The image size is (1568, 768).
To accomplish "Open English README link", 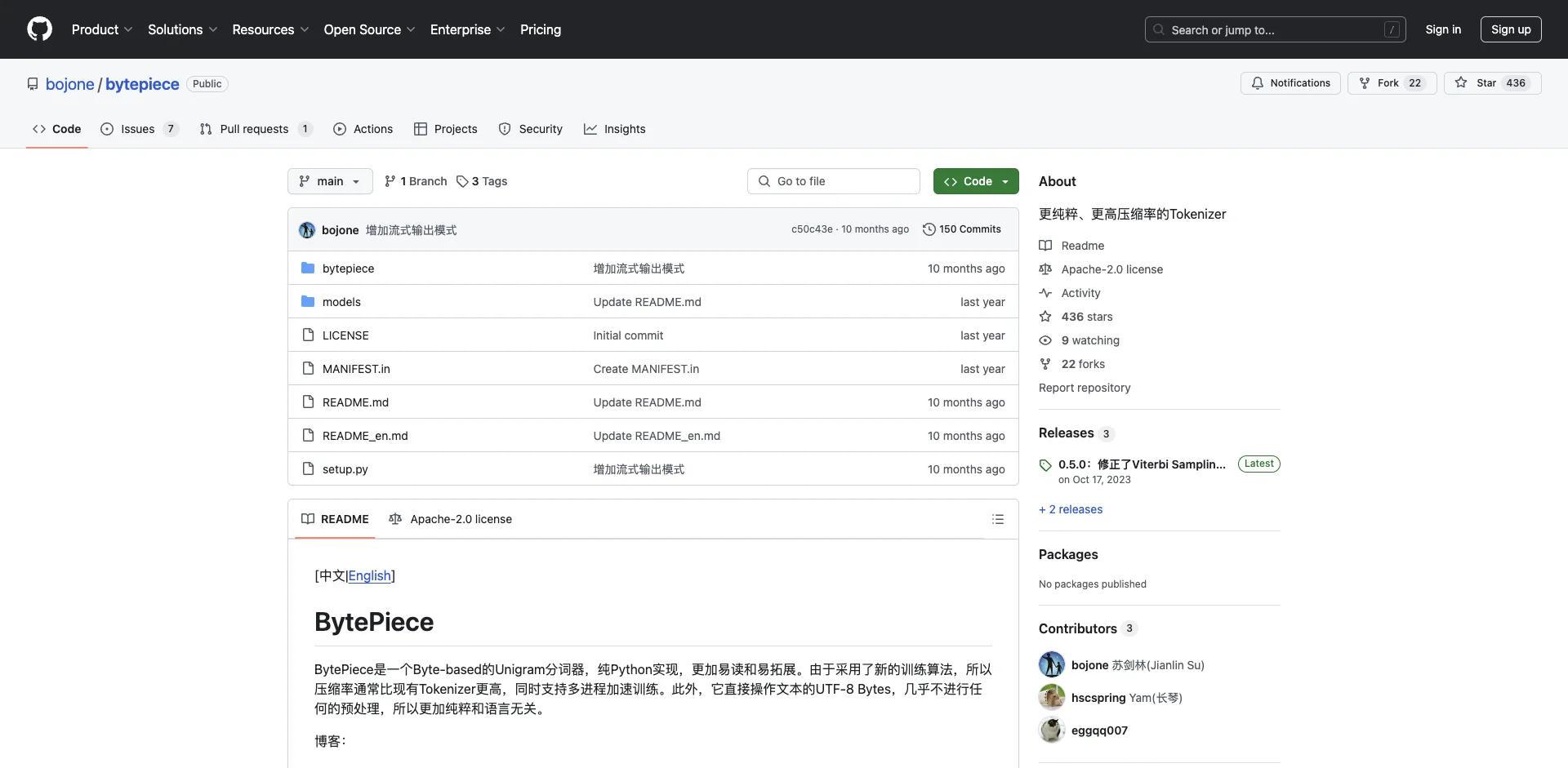I will (370, 575).
